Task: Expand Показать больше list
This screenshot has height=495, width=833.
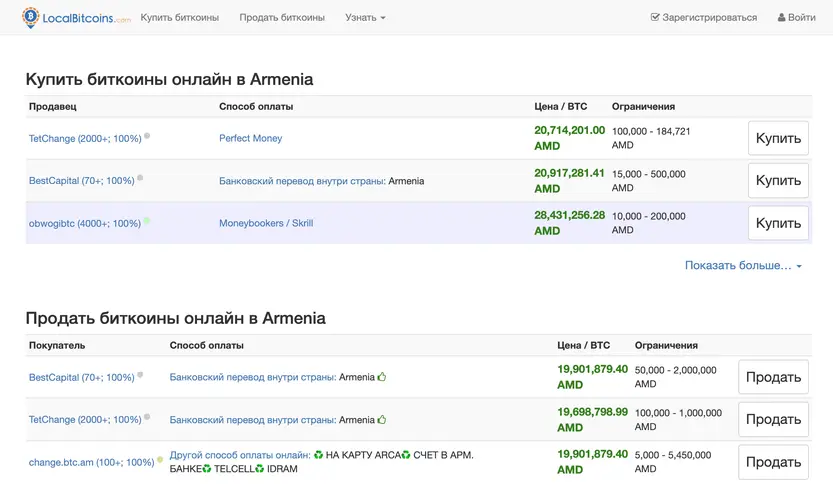Action: click(743, 266)
